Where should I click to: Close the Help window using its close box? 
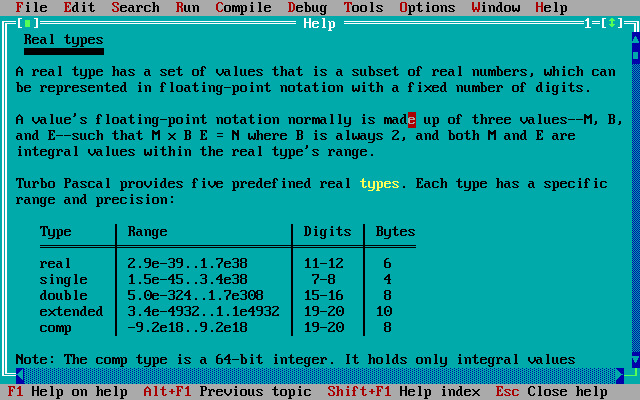pyautogui.click(x=28, y=23)
